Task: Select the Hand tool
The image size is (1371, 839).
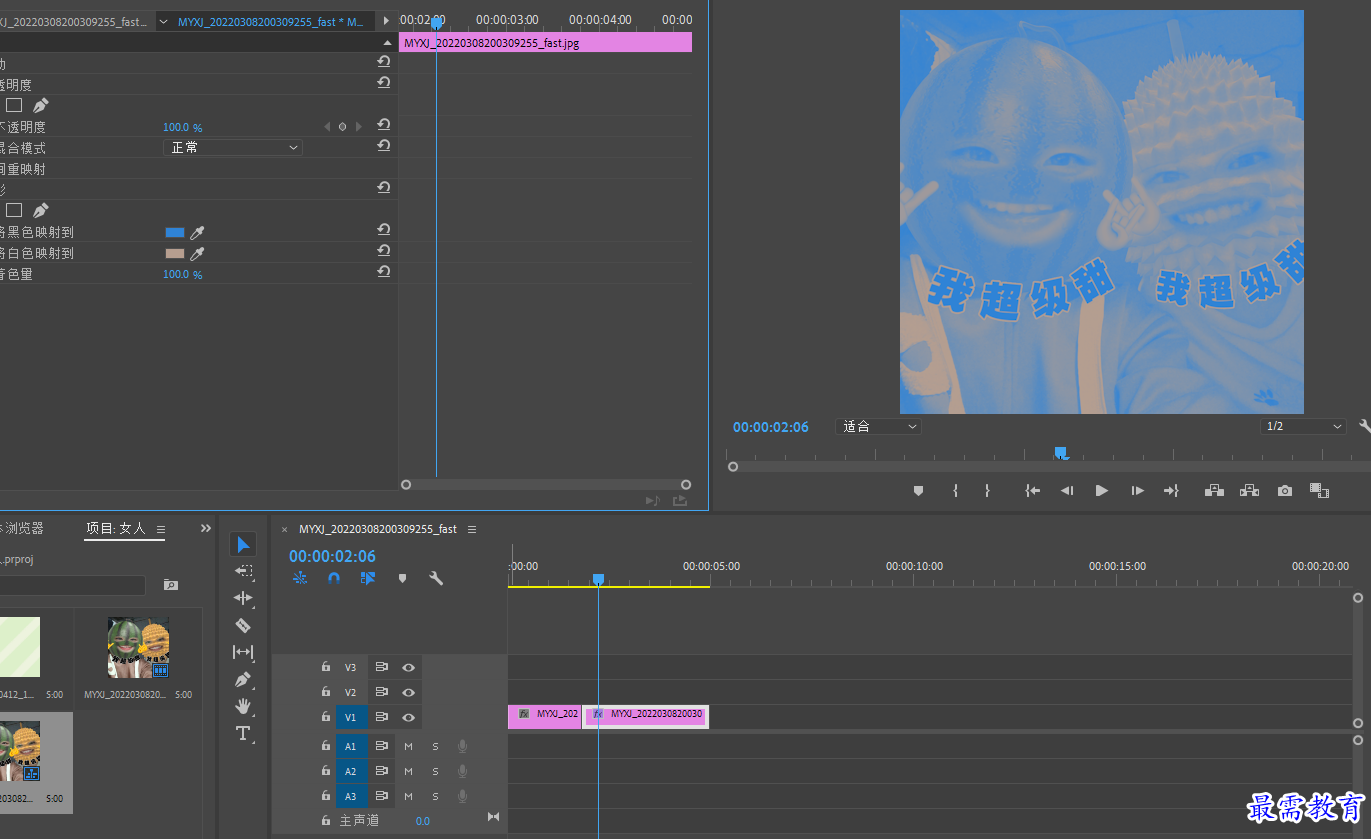Action: pyautogui.click(x=243, y=706)
